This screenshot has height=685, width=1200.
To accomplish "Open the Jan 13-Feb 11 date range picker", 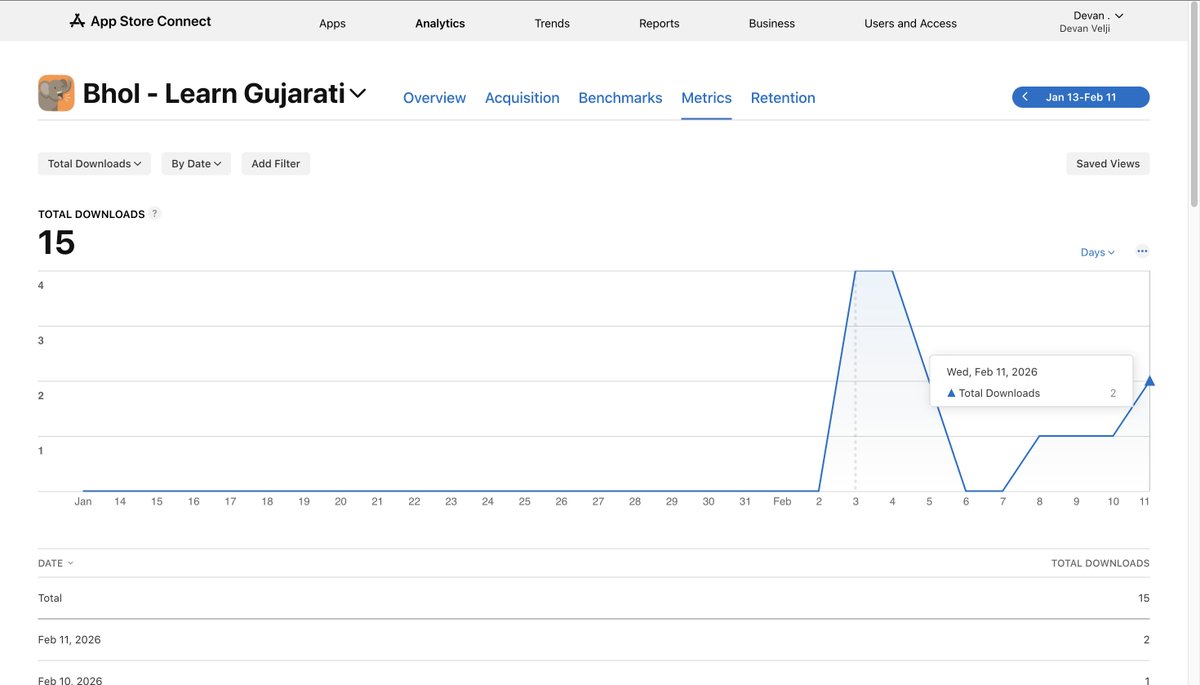I will 1081,97.
